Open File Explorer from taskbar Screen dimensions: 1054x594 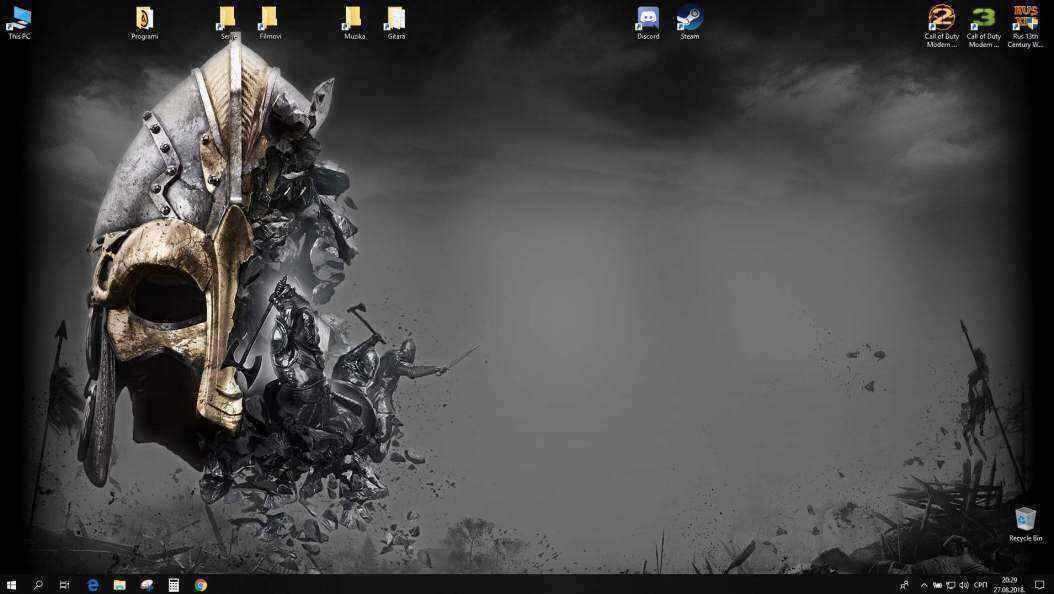tap(120, 585)
